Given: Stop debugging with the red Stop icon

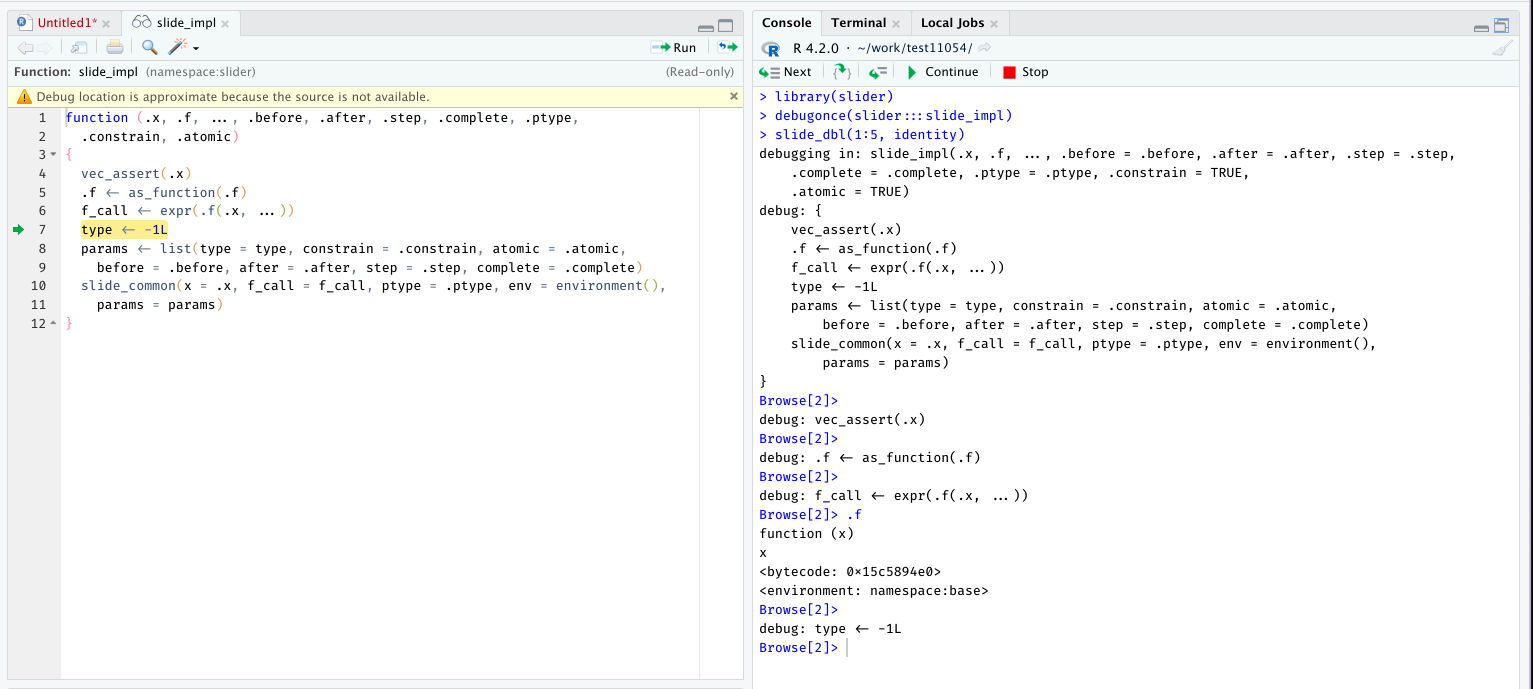Looking at the screenshot, I should tap(1013, 71).
